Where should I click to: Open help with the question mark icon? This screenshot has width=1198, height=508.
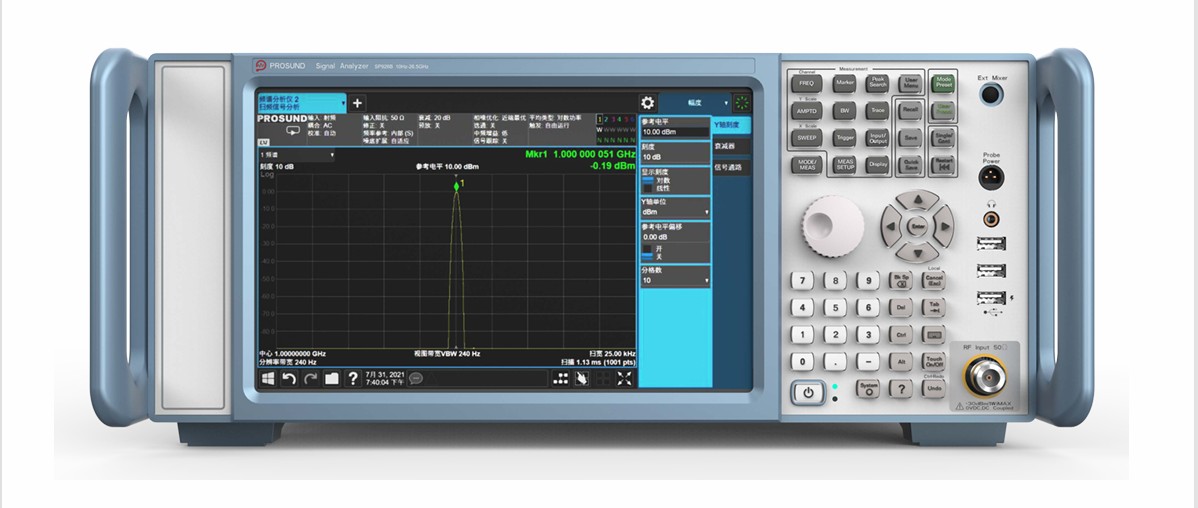click(x=352, y=378)
